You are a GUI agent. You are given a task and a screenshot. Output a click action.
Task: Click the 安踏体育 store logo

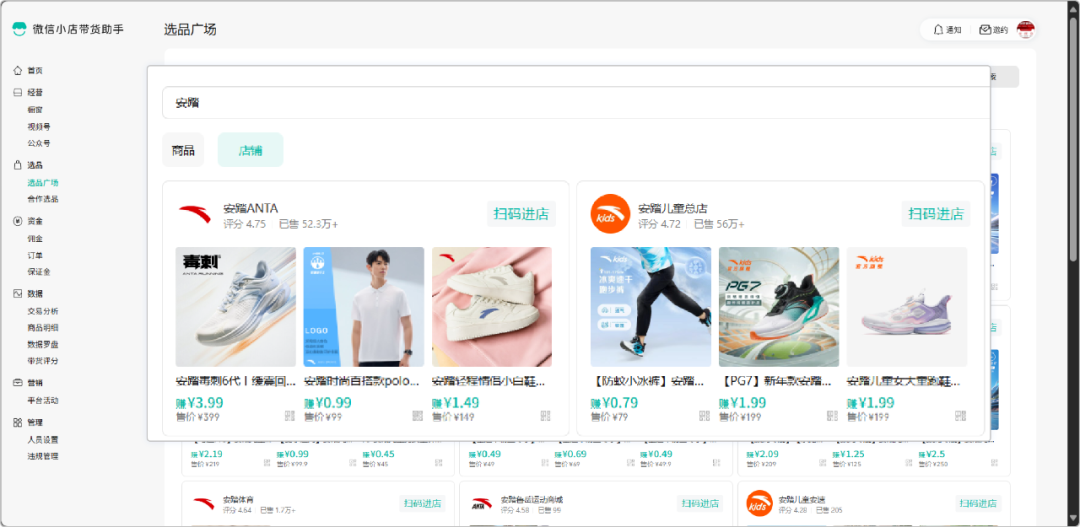tap(203, 504)
